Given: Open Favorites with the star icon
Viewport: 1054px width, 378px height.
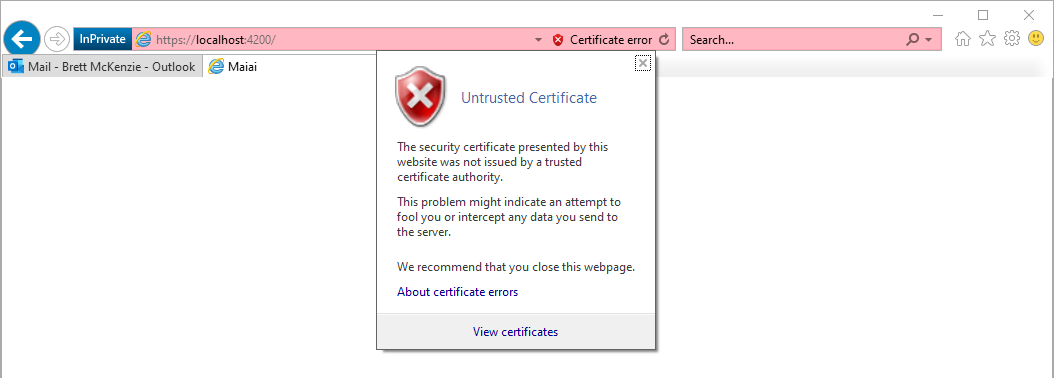Looking at the screenshot, I should tap(987, 39).
